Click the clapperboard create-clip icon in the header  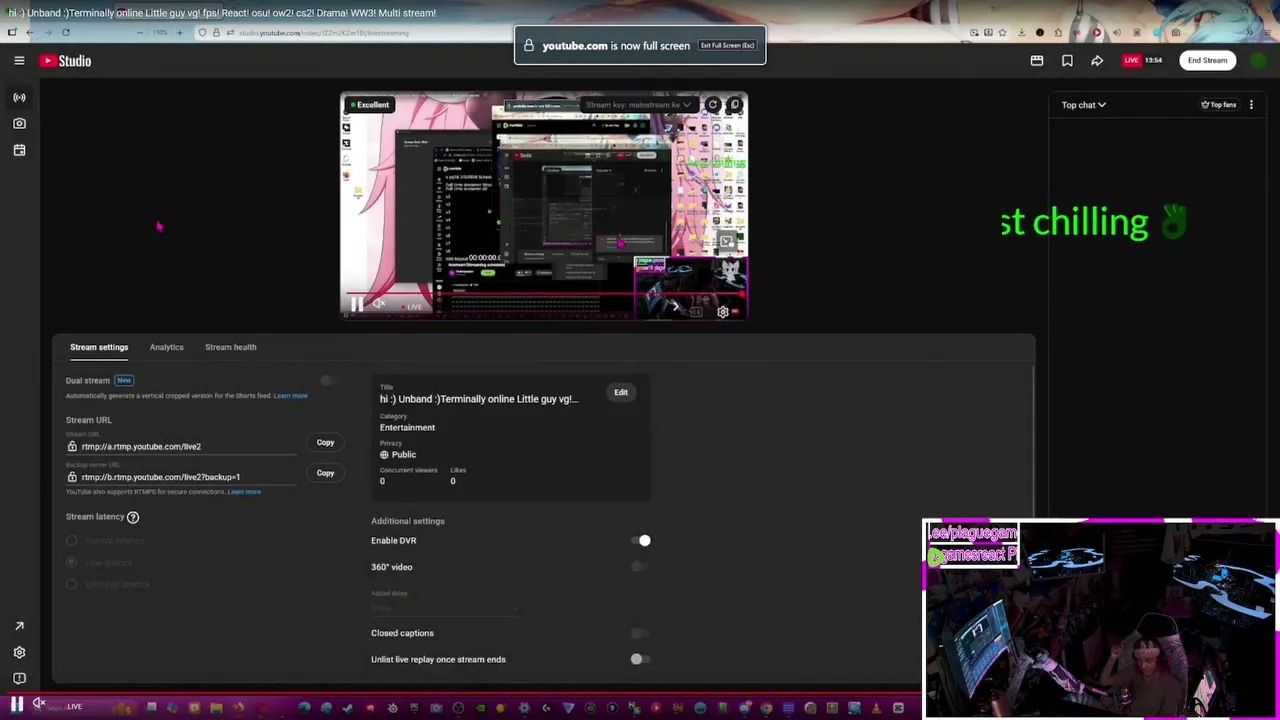point(1037,61)
